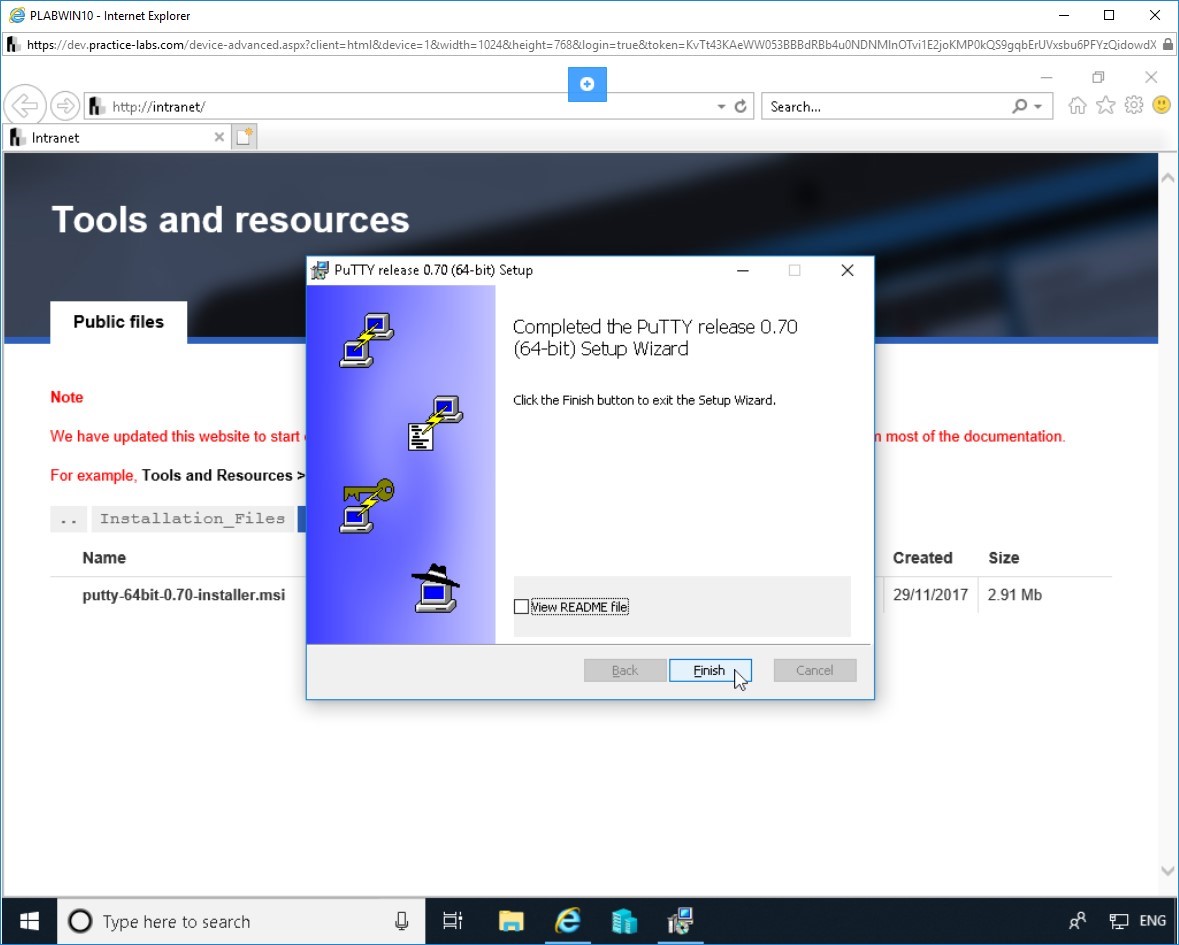Switch to Internet Explorer taskbar icon
The width and height of the screenshot is (1179, 945).
[x=568, y=921]
